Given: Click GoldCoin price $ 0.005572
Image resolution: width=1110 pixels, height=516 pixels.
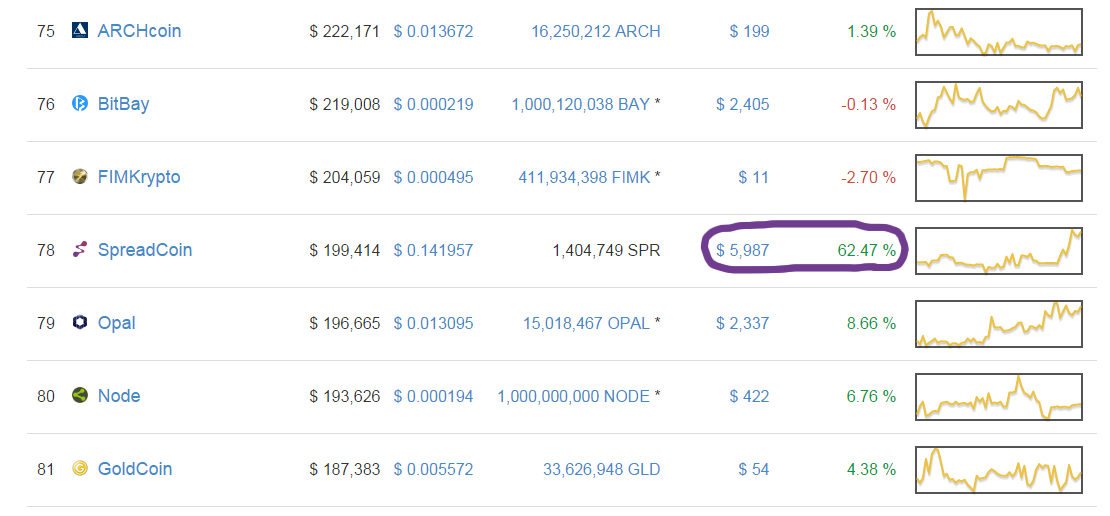Looking at the screenshot, I should [434, 469].
